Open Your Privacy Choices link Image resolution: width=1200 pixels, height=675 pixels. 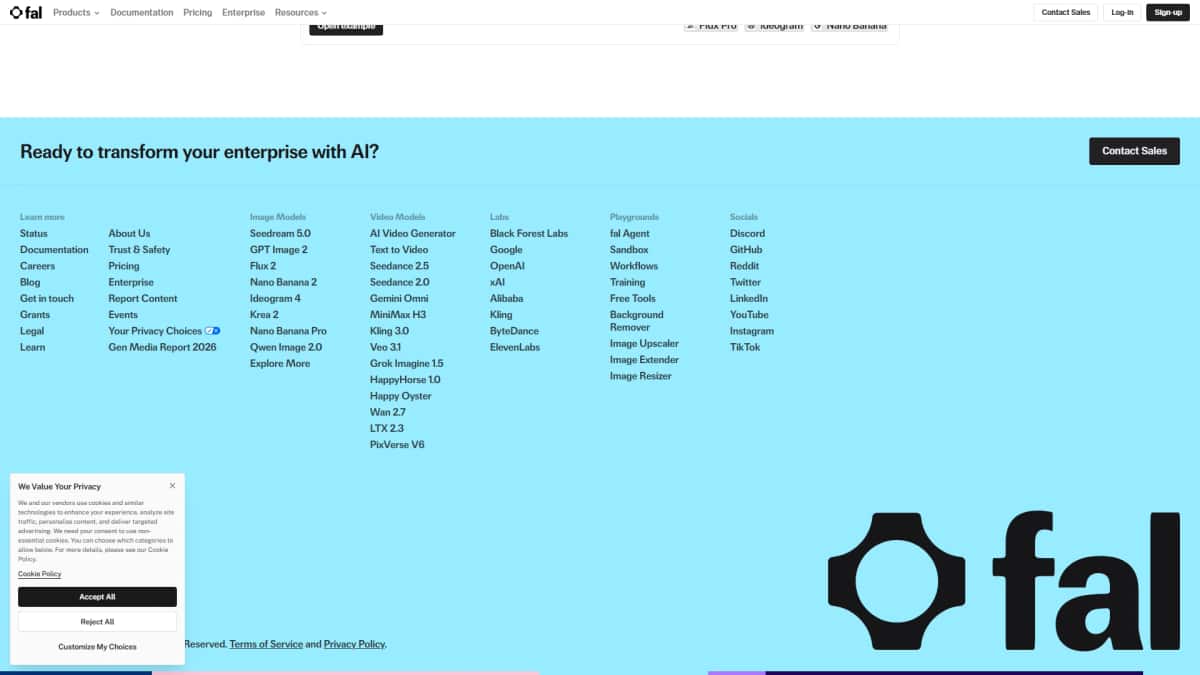point(155,331)
